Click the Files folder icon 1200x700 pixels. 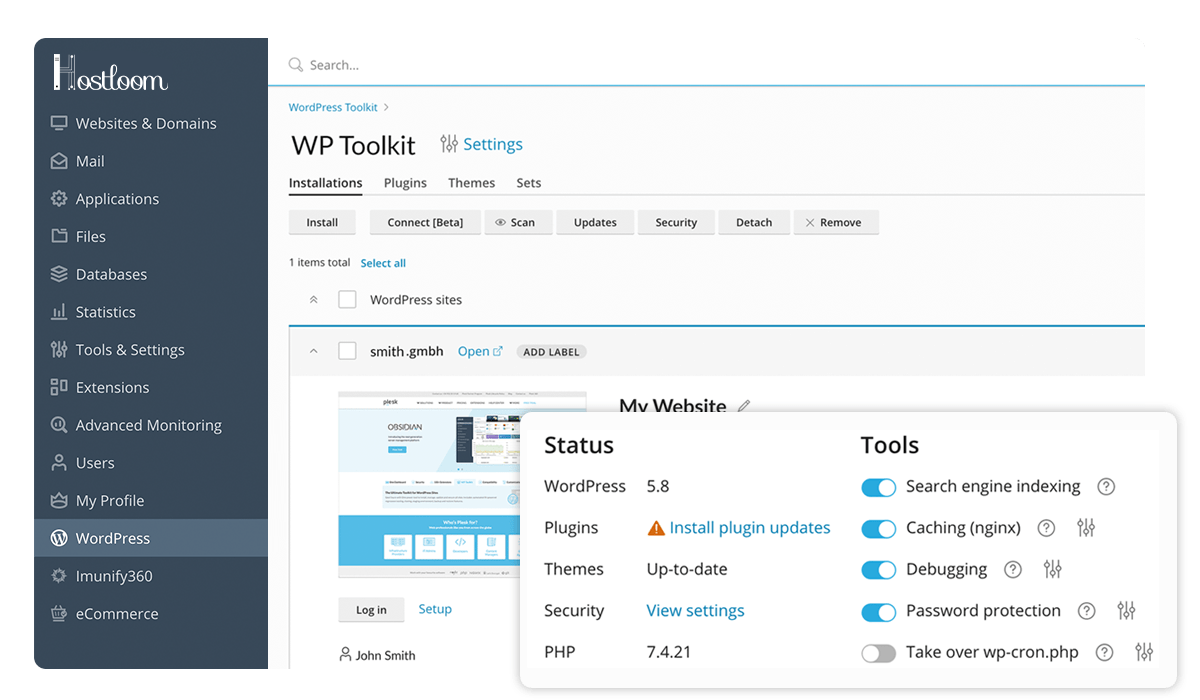tap(59, 236)
